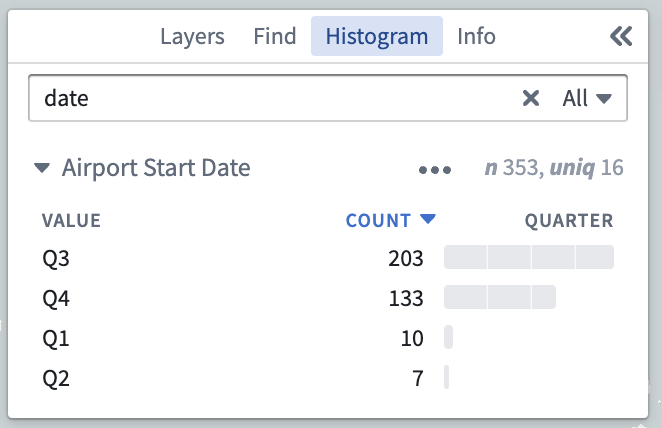Click the COUNT column header
The width and height of the screenshot is (662, 428).
pyautogui.click(x=378, y=221)
